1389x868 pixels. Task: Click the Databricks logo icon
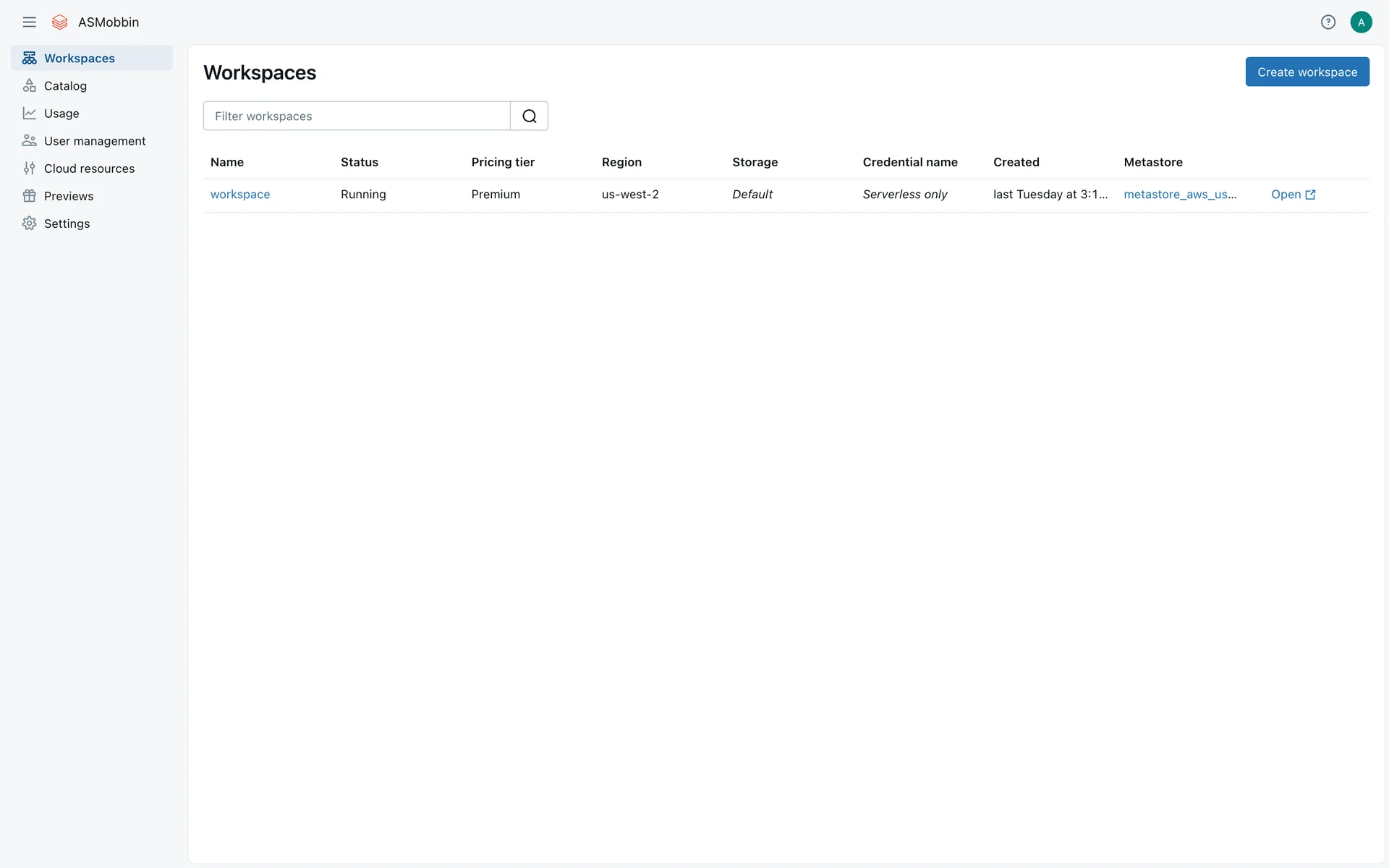[60, 22]
